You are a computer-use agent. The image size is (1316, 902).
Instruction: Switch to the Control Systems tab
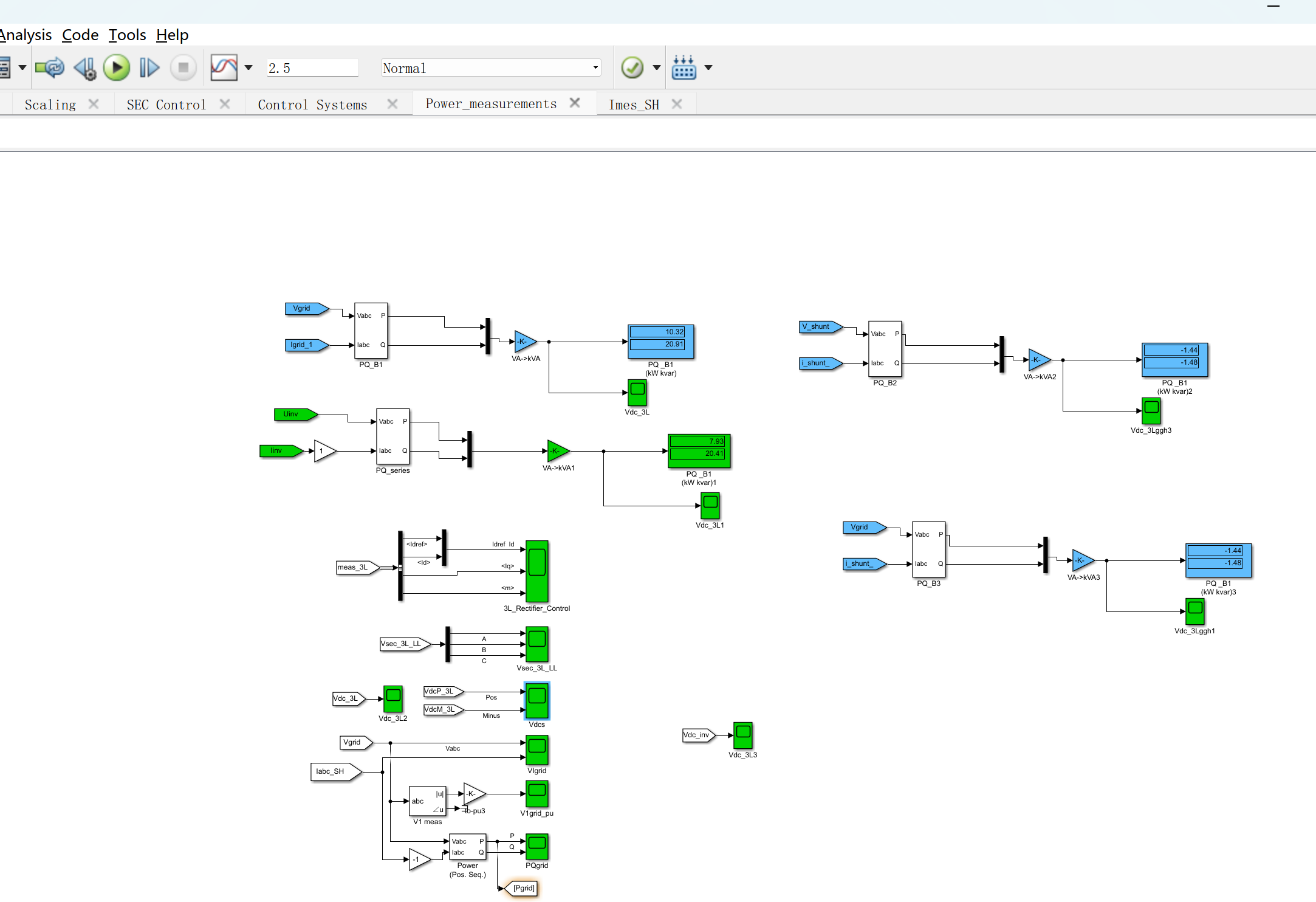(x=312, y=105)
